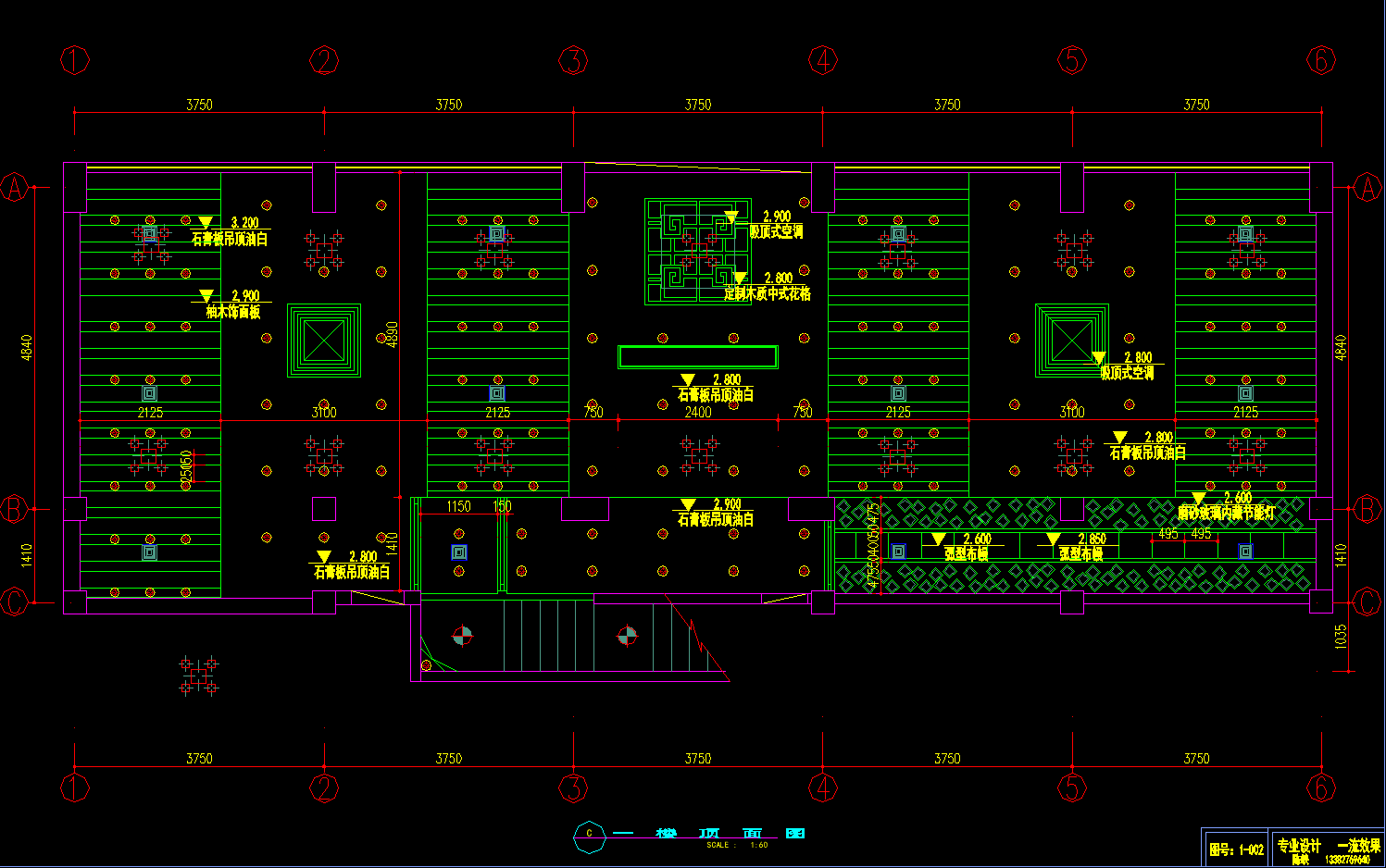Click the vertical 4890 dimension text
Viewport: 1386px width, 868px height.
393,334
